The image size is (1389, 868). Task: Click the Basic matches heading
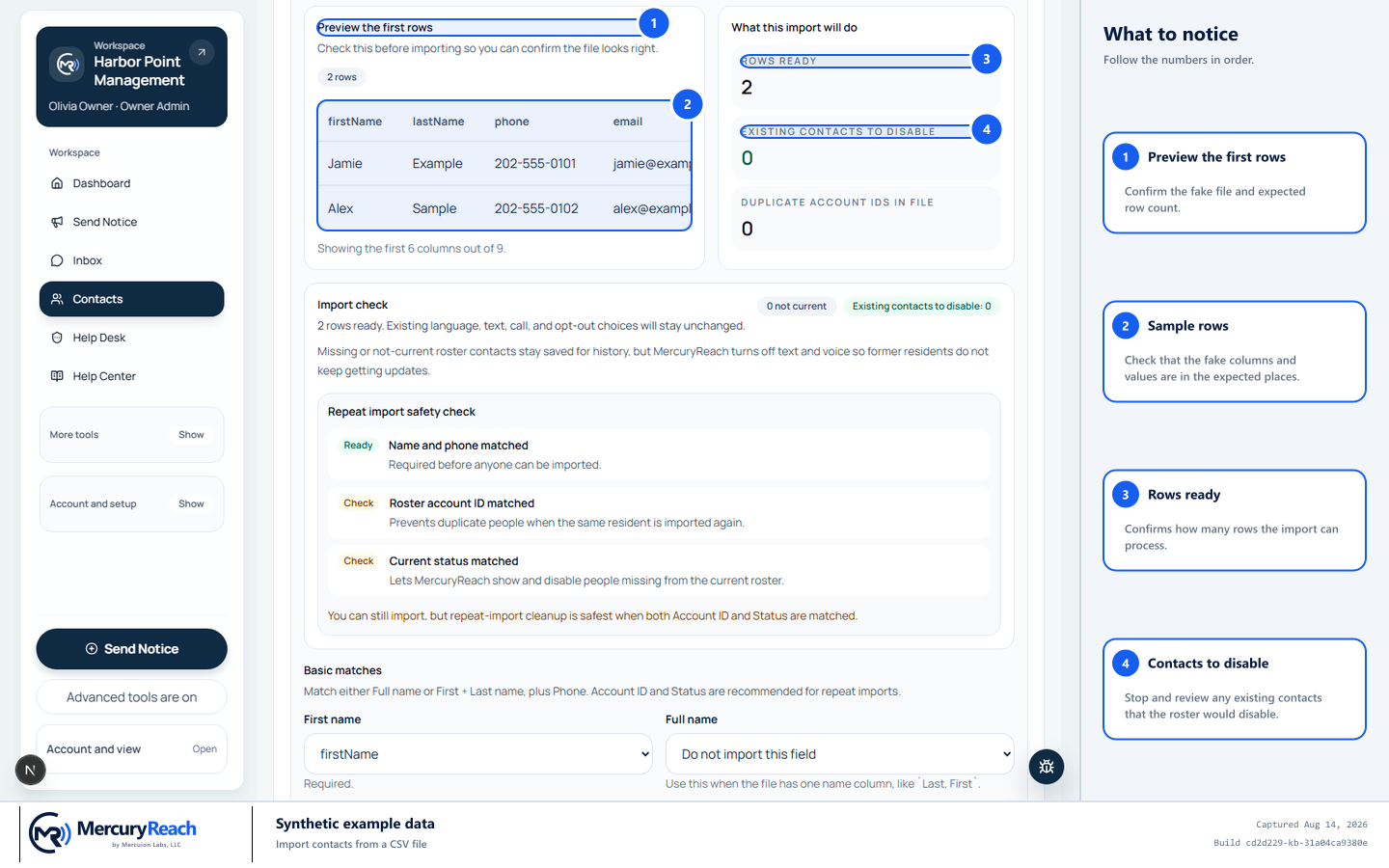point(342,670)
